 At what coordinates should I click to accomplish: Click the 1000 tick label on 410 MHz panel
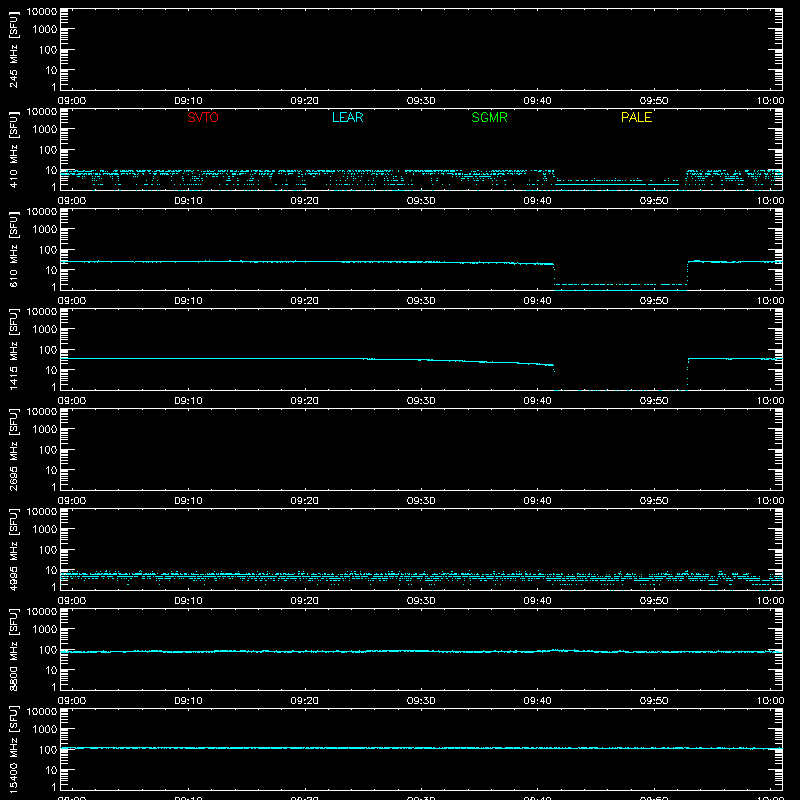point(45,130)
